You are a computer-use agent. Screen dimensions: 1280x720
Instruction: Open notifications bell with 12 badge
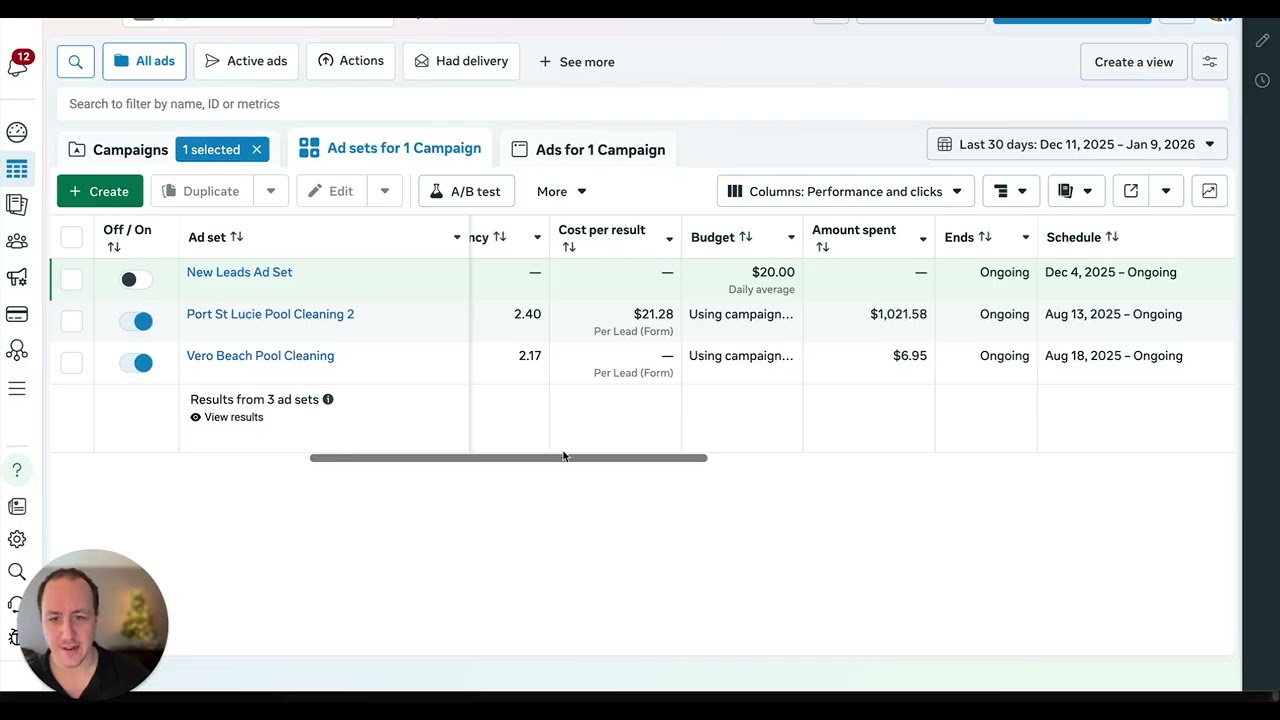[x=18, y=66]
